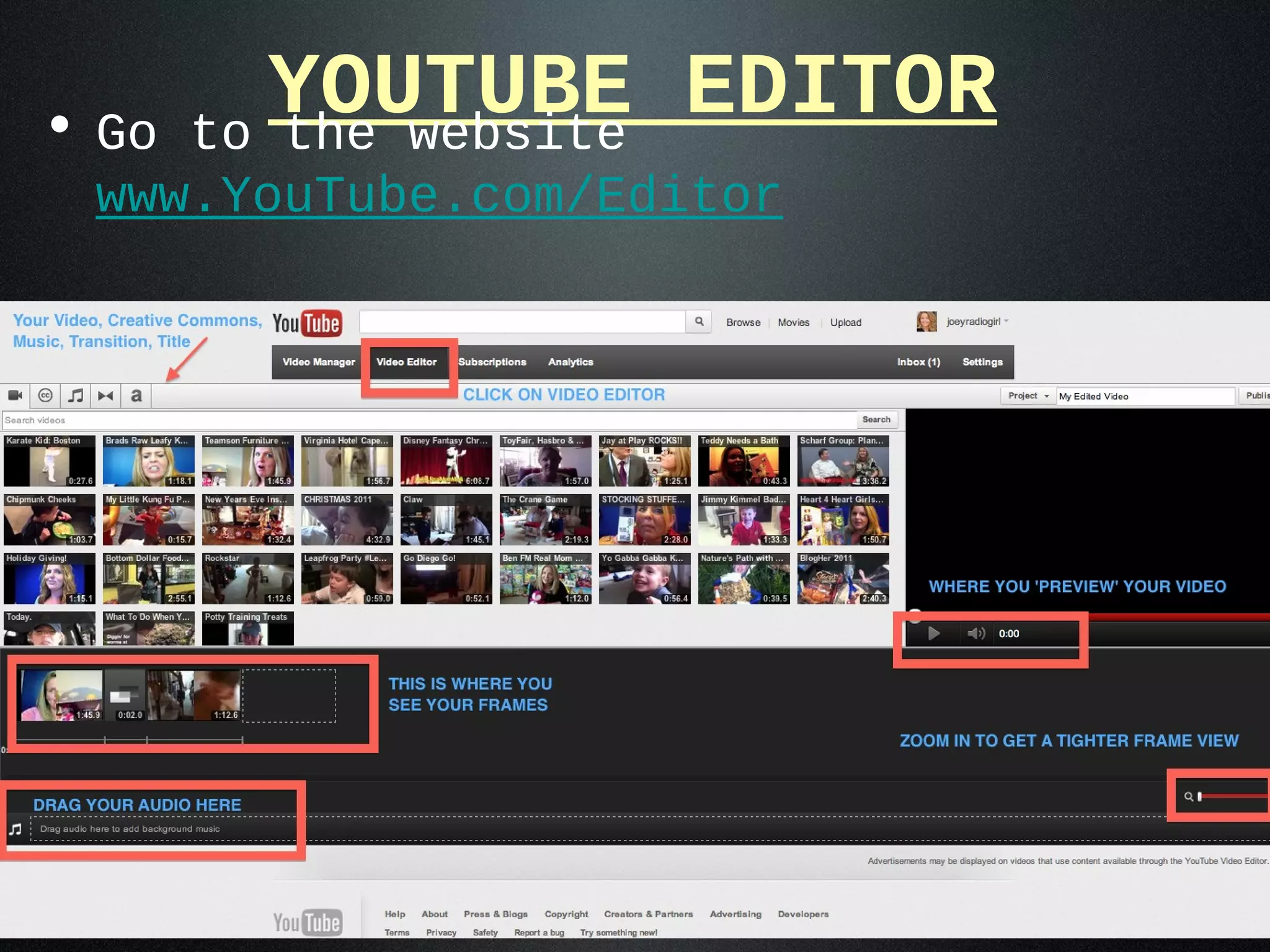Click the joeyradiogirl profile avatar
Viewport: 1270px width, 952px height.
[x=926, y=322]
